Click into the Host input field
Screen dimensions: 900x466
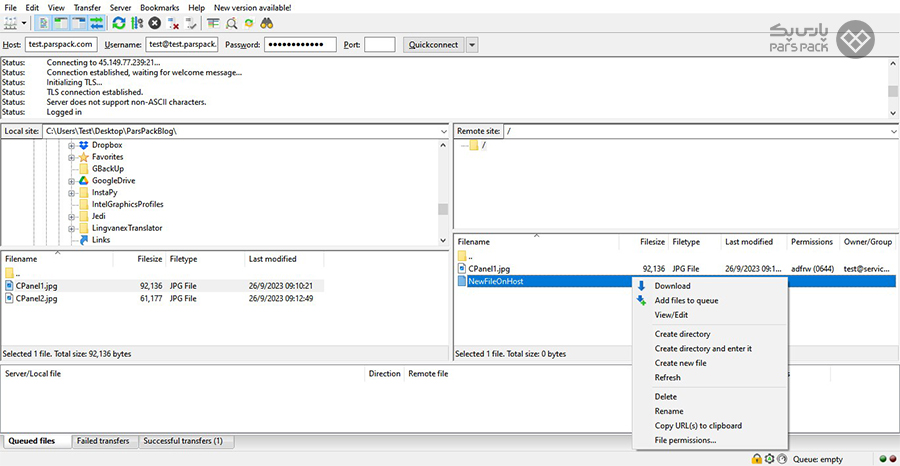[x=61, y=45]
